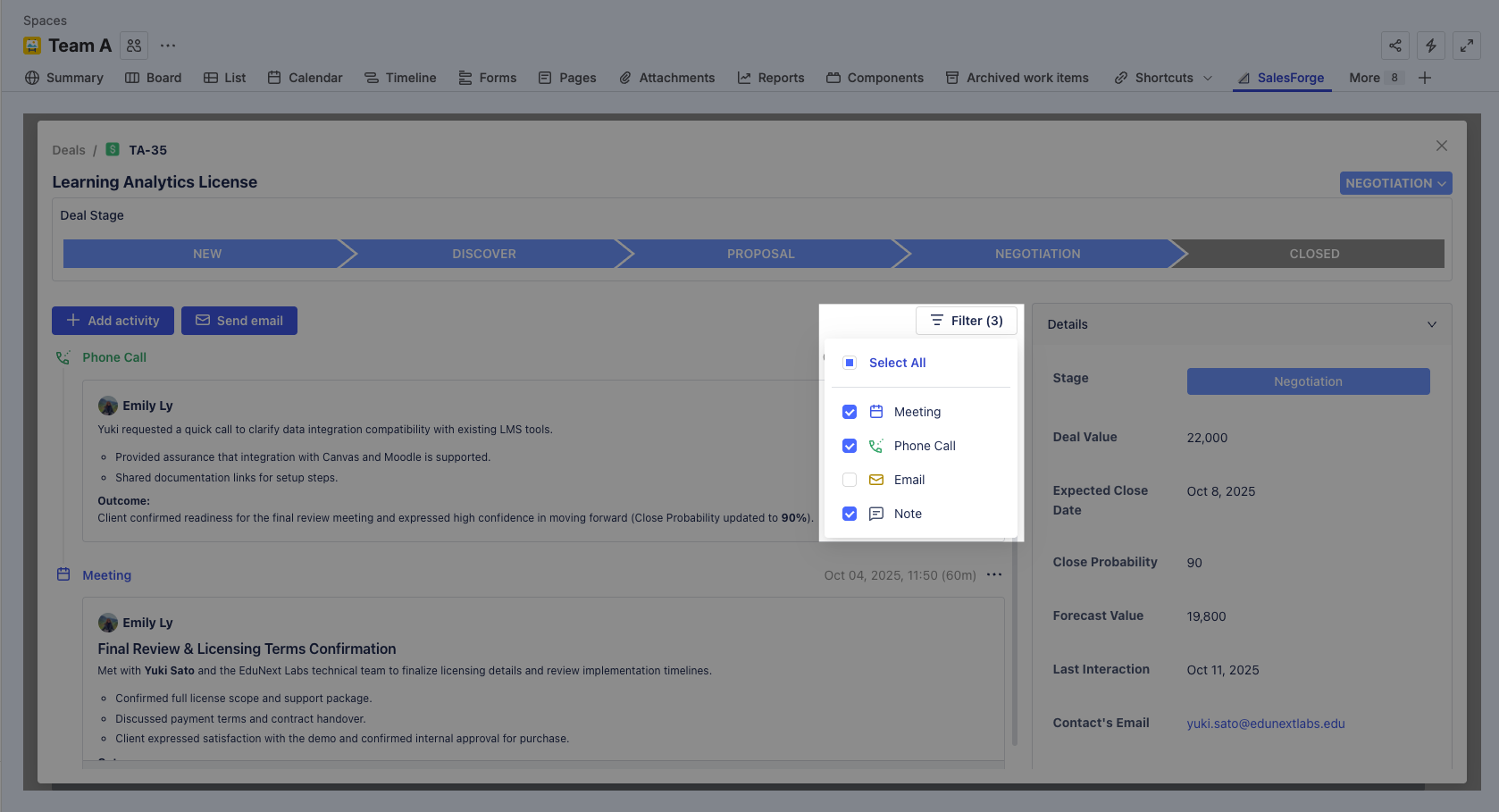Viewport: 1499px width, 812px height.
Task: Enable the Email filter checkbox
Action: point(850,480)
